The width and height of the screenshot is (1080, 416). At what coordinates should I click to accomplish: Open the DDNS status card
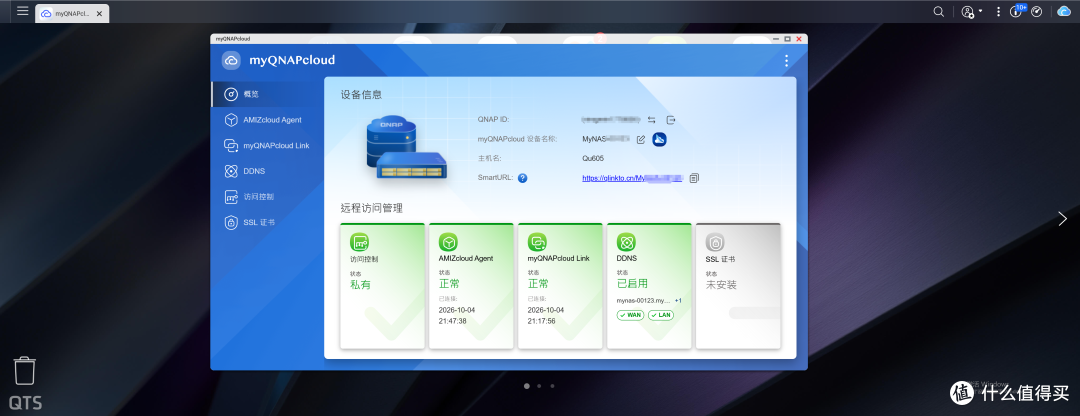649,286
